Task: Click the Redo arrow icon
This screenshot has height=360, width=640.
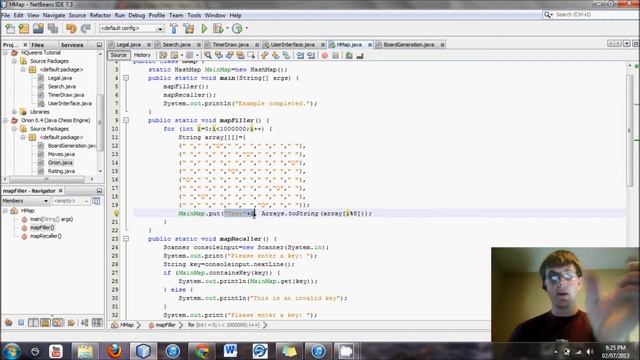Action: click(x=86, y=29)
